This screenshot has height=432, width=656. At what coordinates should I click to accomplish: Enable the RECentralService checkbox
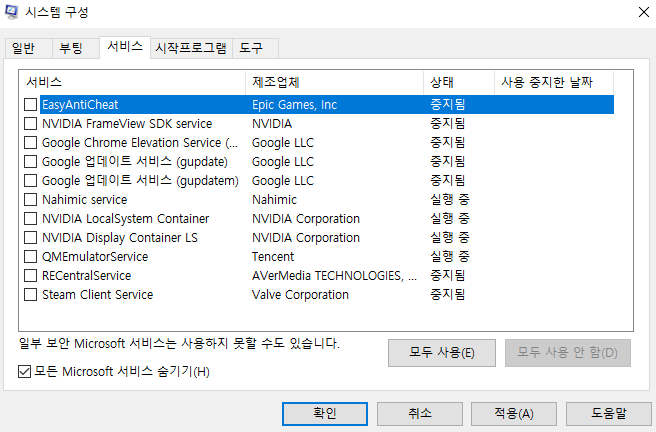coord(31,276)
